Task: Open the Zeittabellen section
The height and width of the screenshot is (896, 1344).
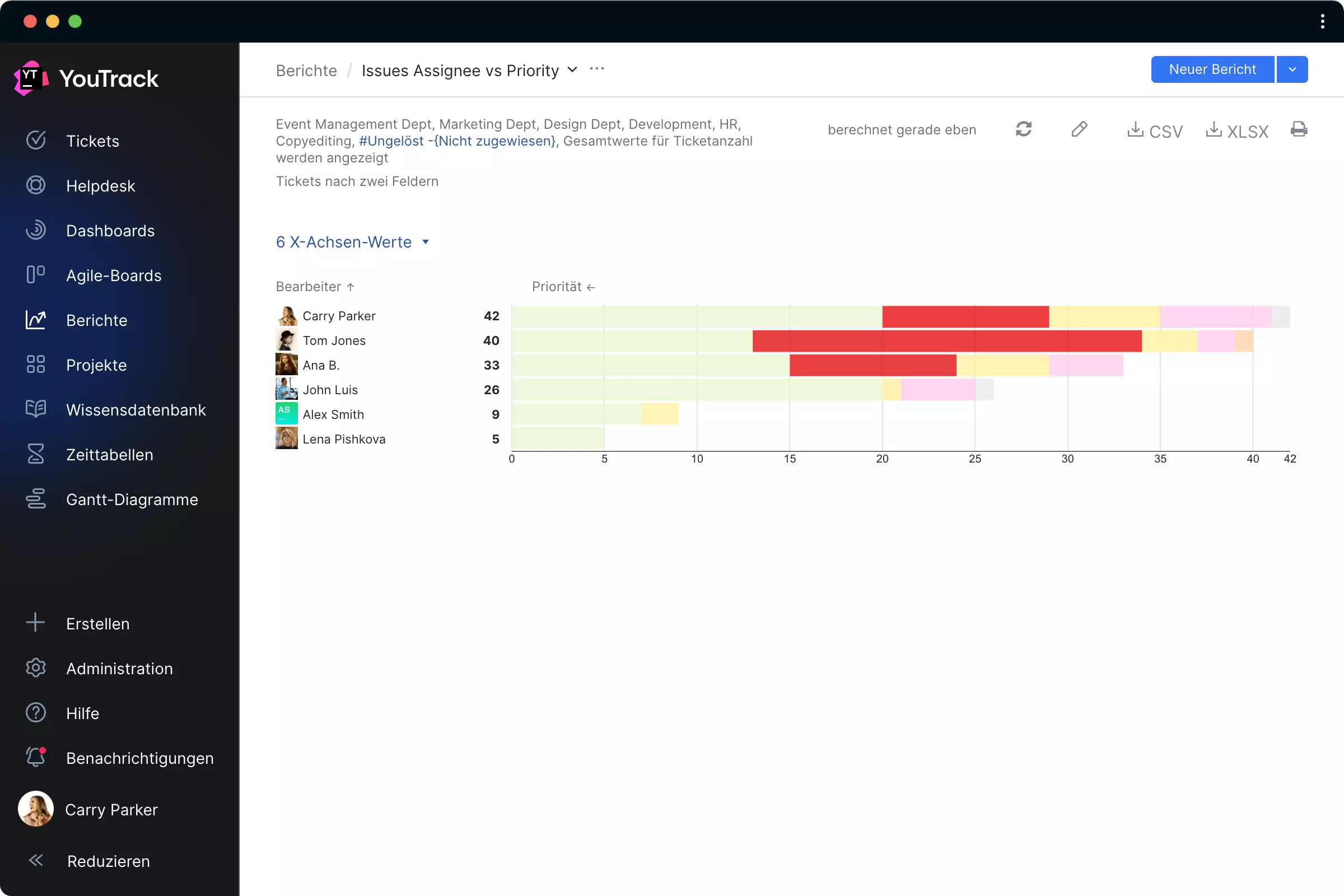Action: pos(109,454)
